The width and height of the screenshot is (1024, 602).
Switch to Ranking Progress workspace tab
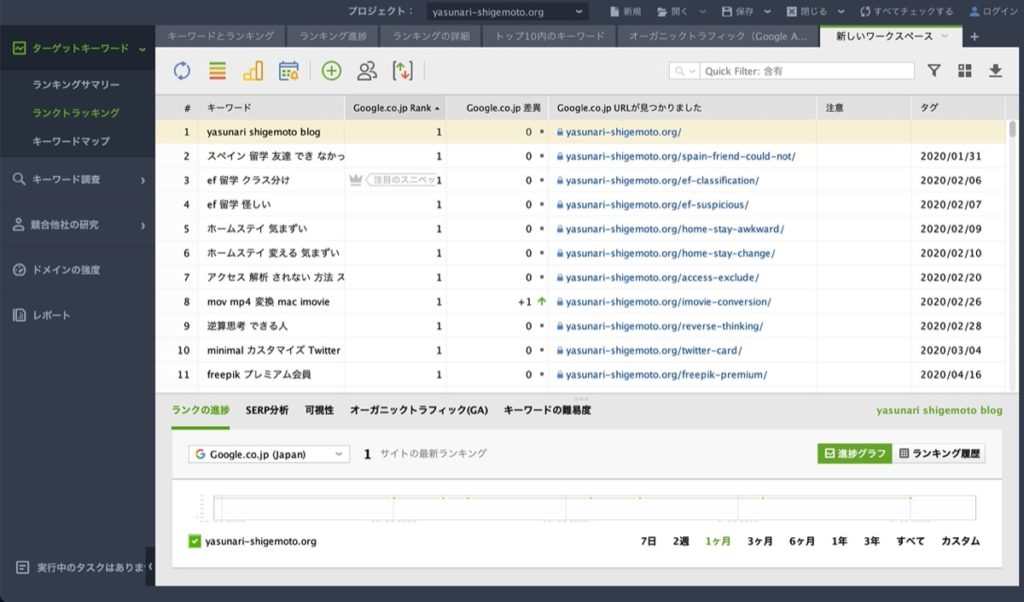coord(333,37)
